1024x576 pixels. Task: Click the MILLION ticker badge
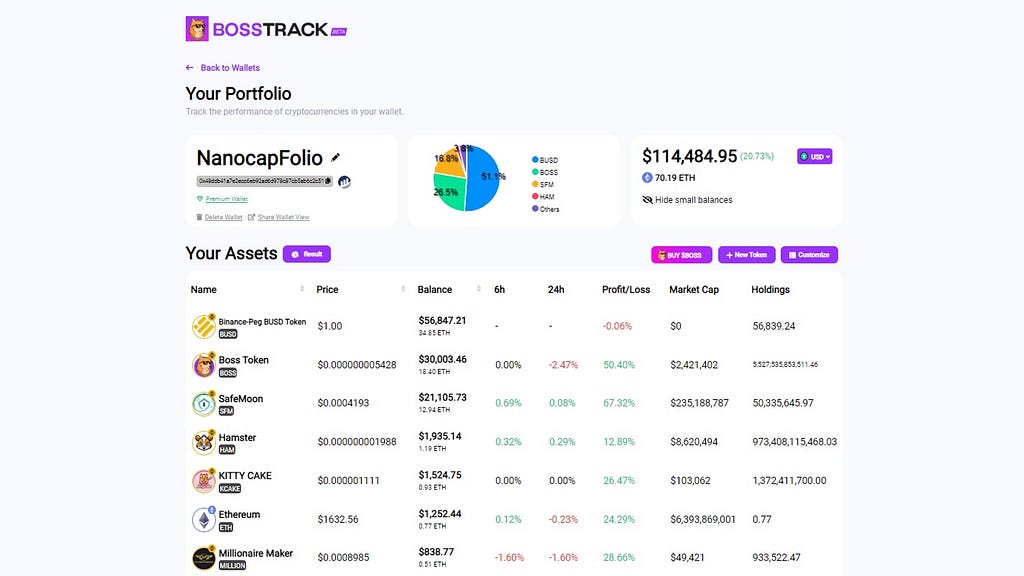232,566
